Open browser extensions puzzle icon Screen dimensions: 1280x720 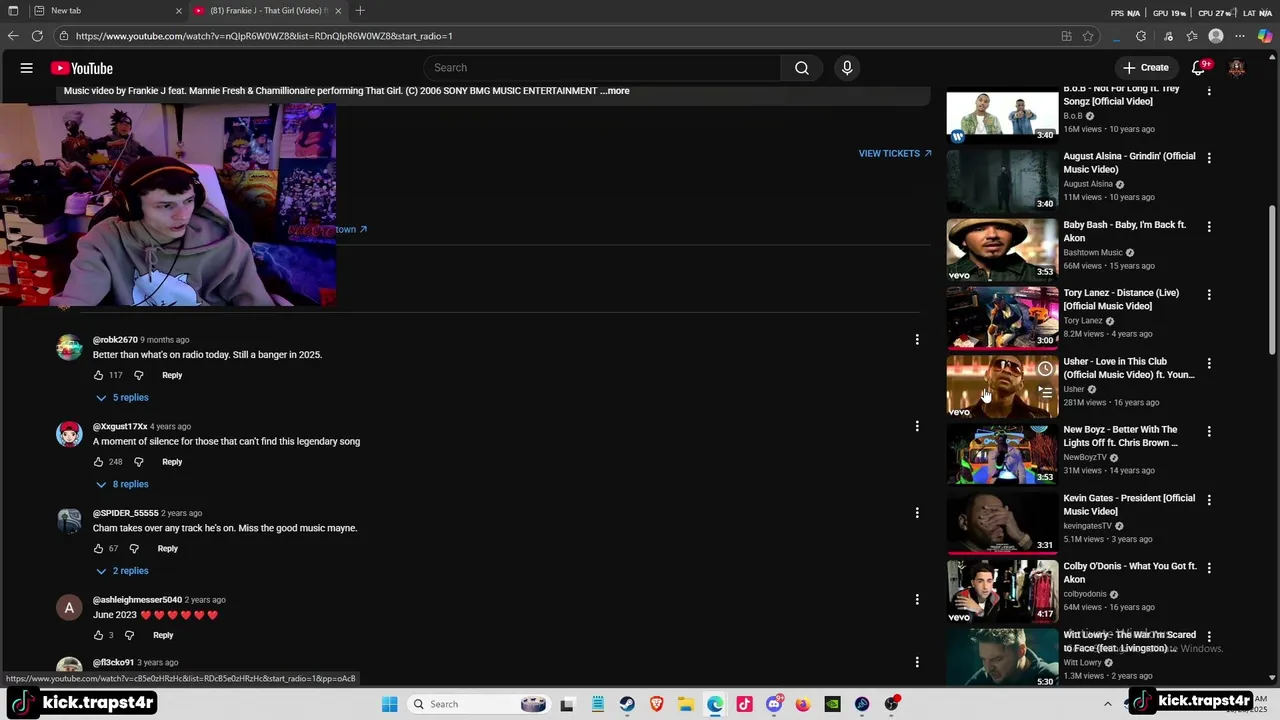point(1141,36)
